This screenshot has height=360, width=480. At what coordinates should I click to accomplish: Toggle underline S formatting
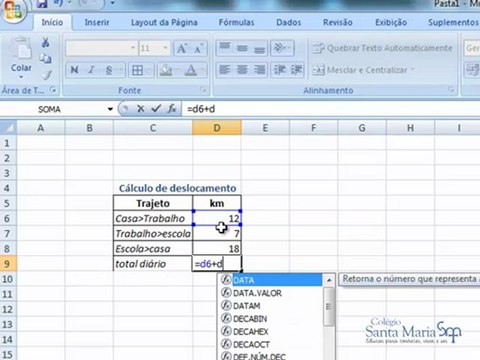click(109, 70)
